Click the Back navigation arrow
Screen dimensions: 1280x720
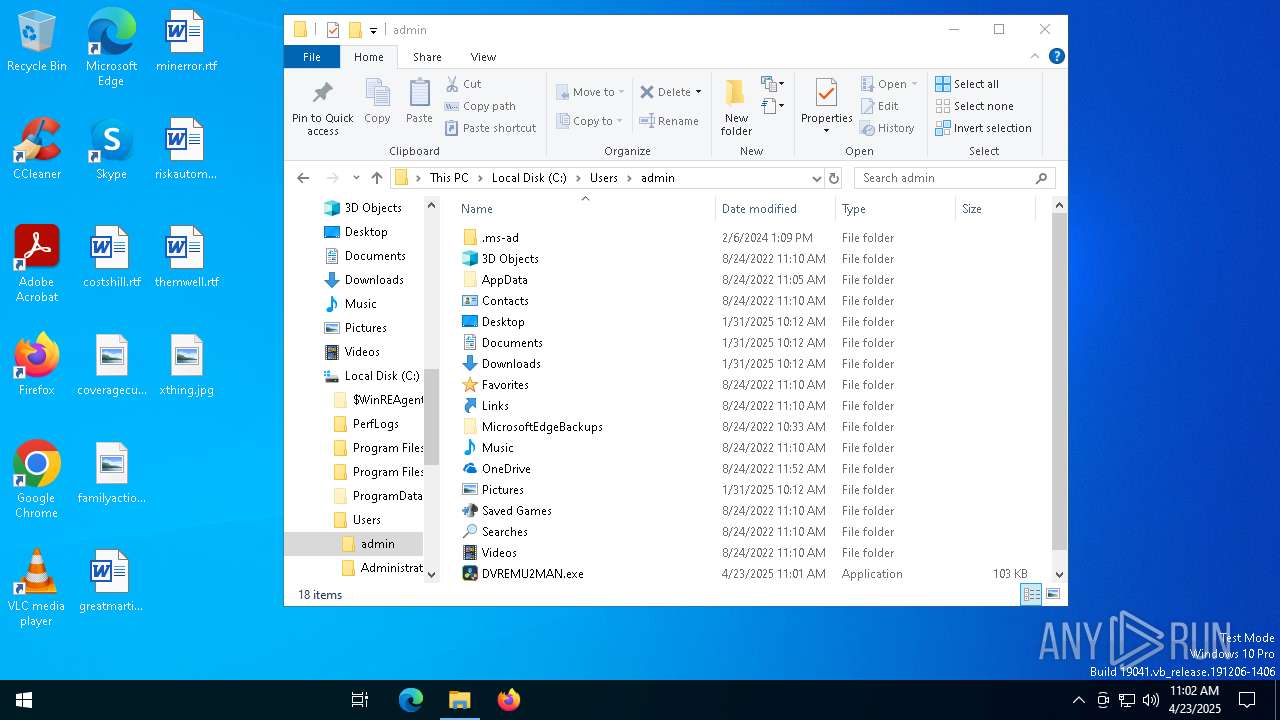(303, 178)
